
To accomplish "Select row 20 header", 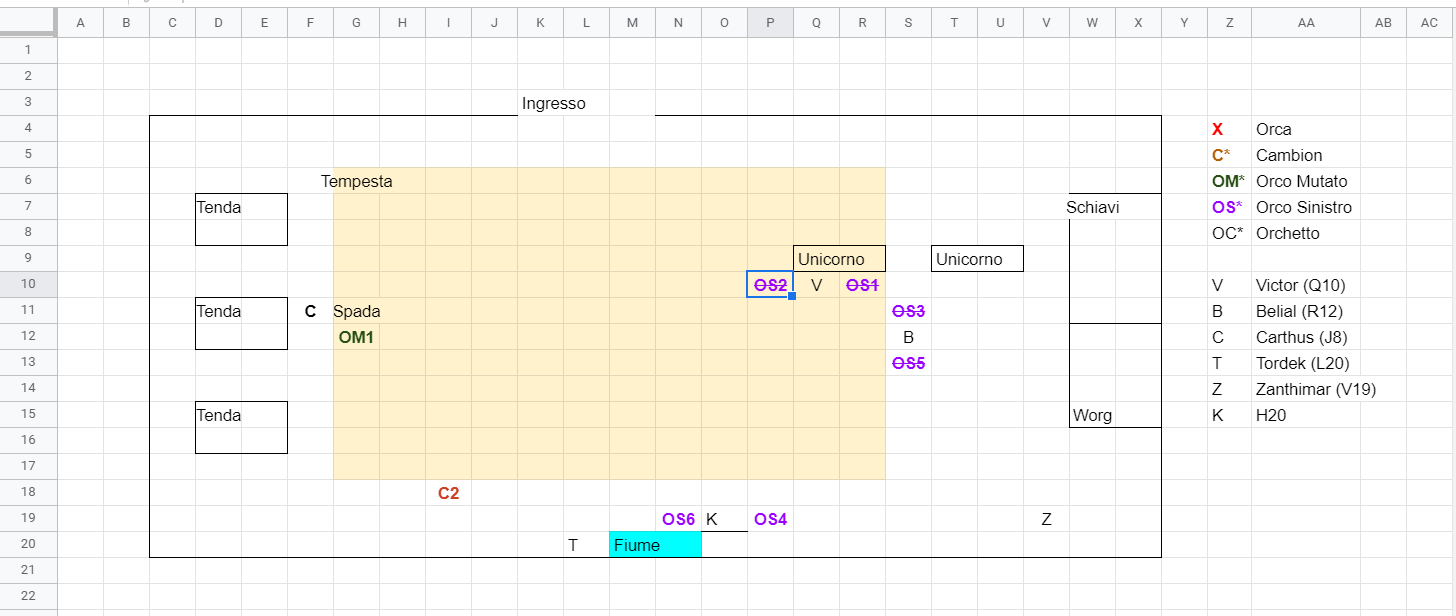I will 28,545.
